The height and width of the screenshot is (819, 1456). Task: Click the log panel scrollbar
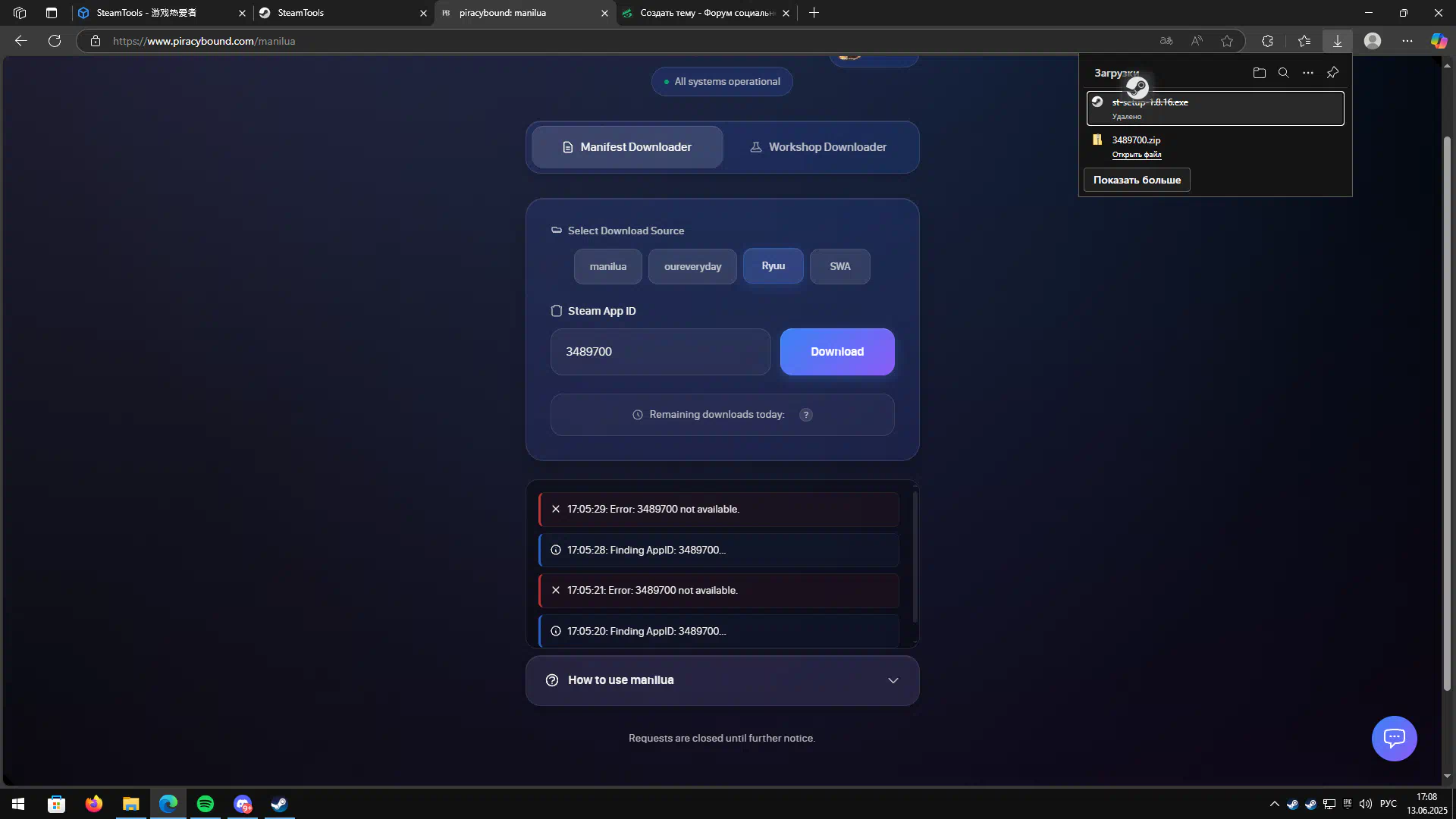coord(915,557)
